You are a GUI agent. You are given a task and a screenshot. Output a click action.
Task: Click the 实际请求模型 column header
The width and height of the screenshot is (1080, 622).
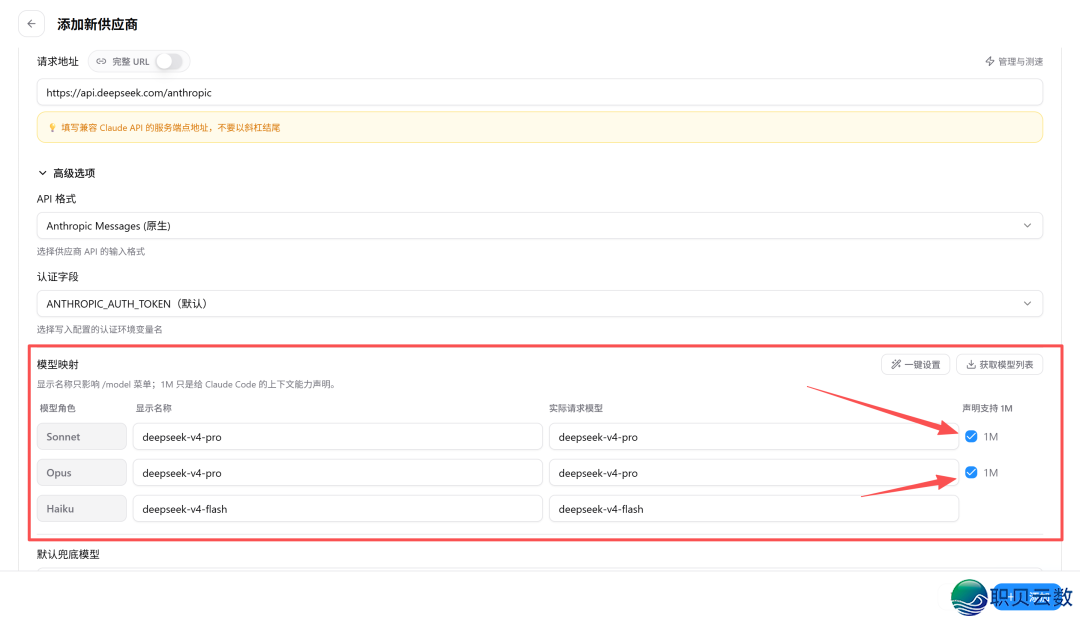coord(576,408)
